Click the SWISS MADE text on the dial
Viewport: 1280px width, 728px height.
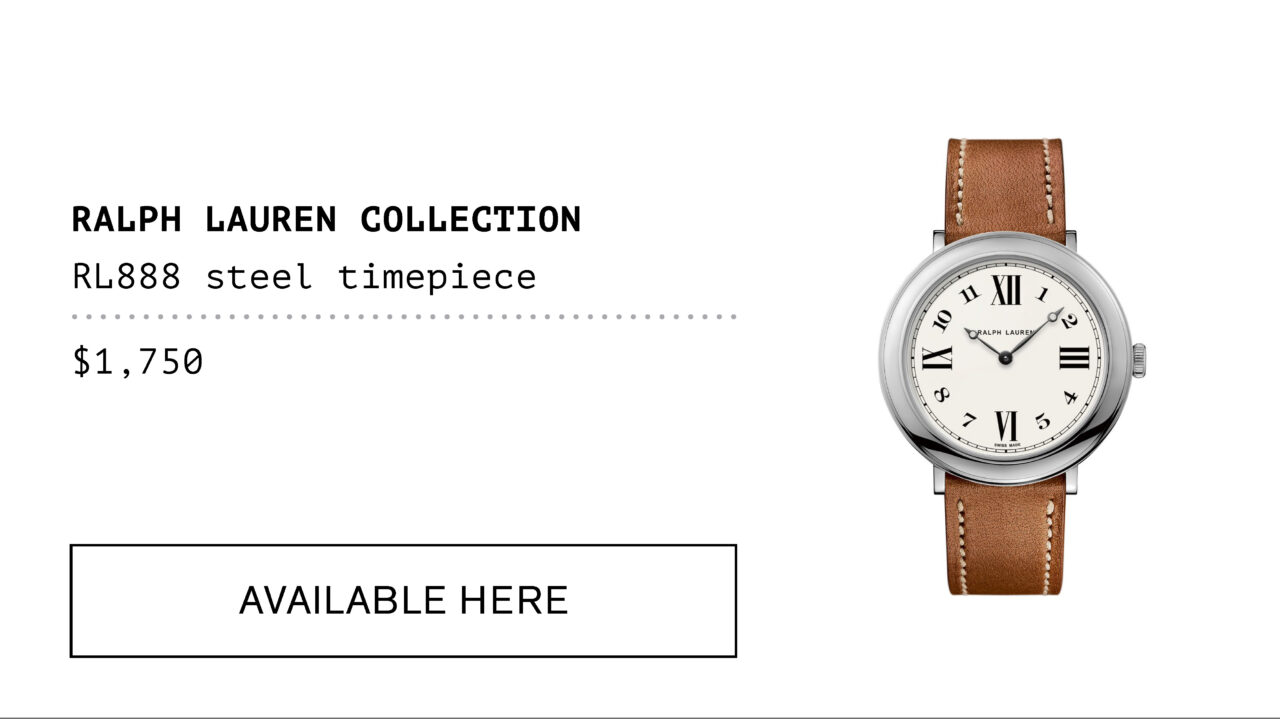click(1006, 445)
